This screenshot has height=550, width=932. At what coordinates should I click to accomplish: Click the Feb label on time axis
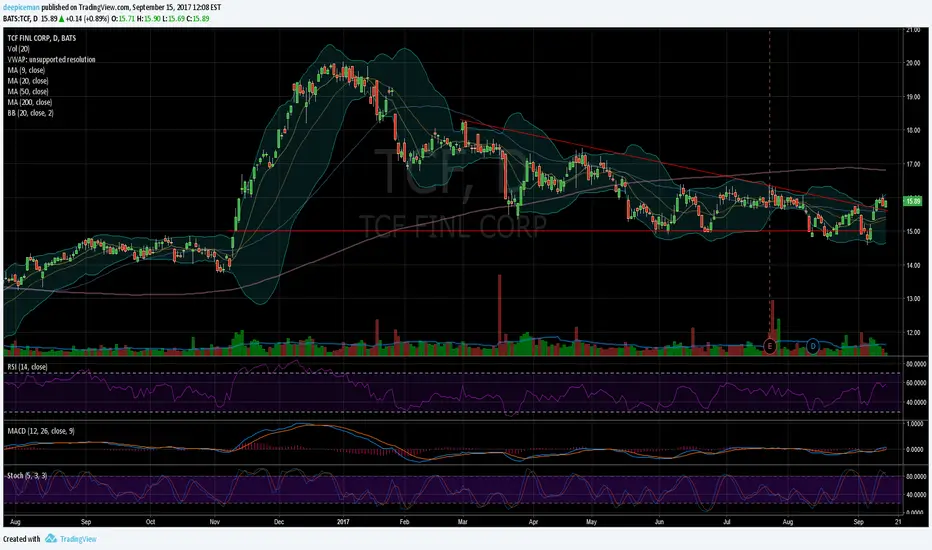tap(404, 522)
